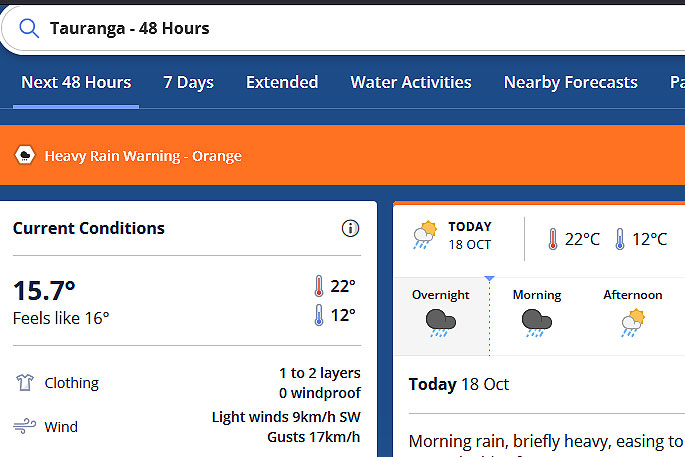Click the Clothing shirt icon

point(25,383)
